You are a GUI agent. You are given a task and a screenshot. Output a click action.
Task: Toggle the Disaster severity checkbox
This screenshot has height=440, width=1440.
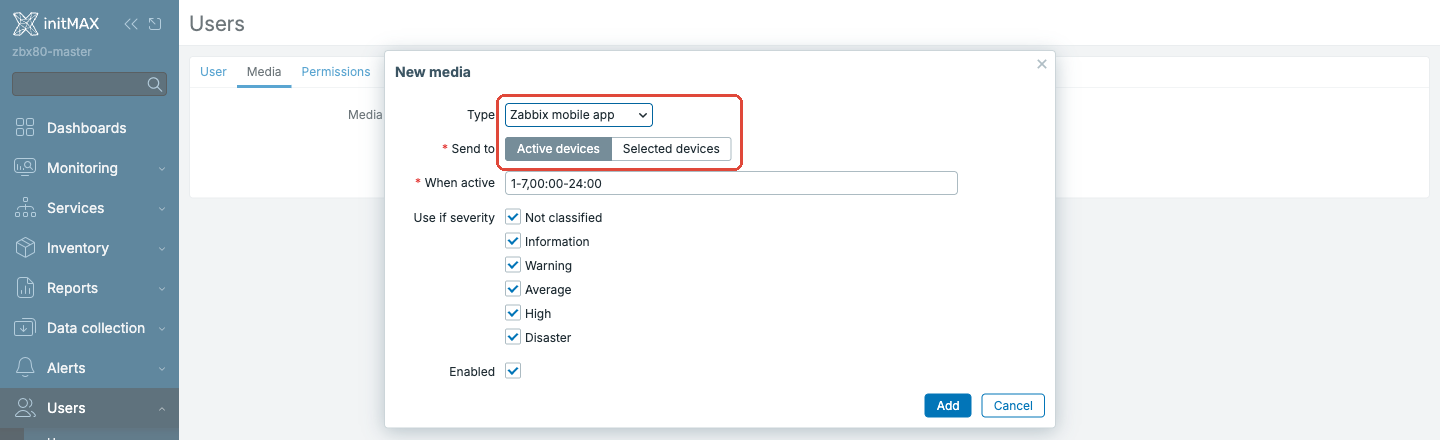pos(513,337)
